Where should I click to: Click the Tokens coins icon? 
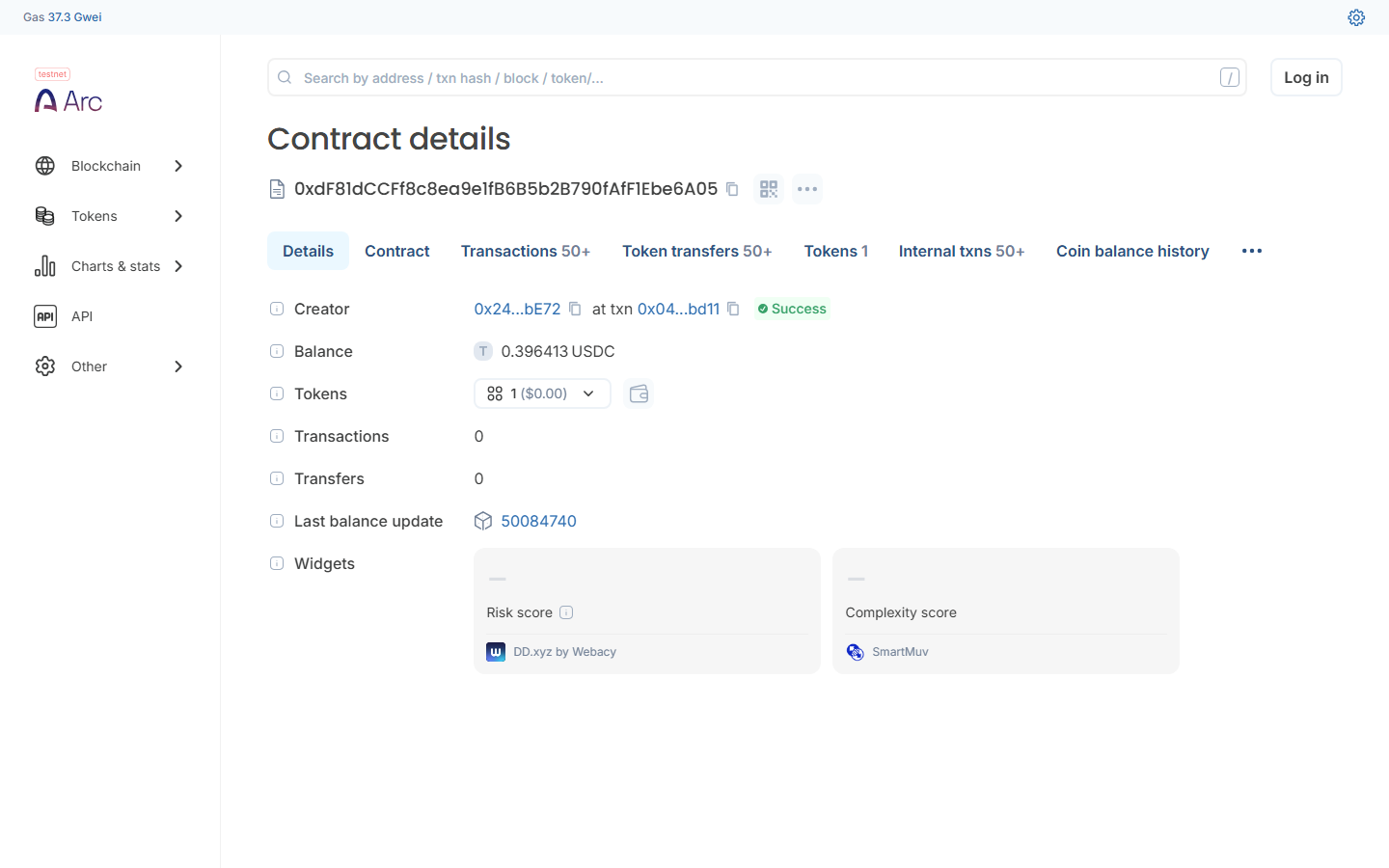(45, 216)
